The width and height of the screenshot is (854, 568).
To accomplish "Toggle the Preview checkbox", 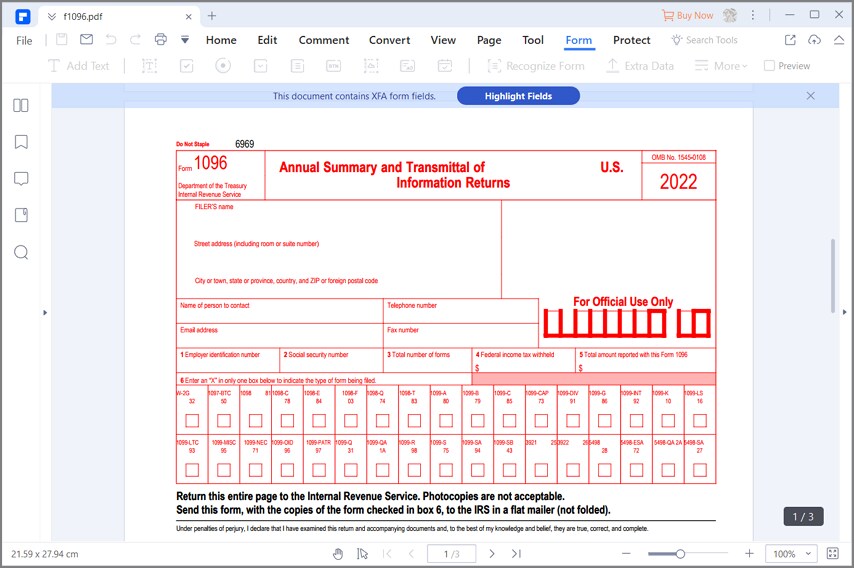I will click(769, 66).
